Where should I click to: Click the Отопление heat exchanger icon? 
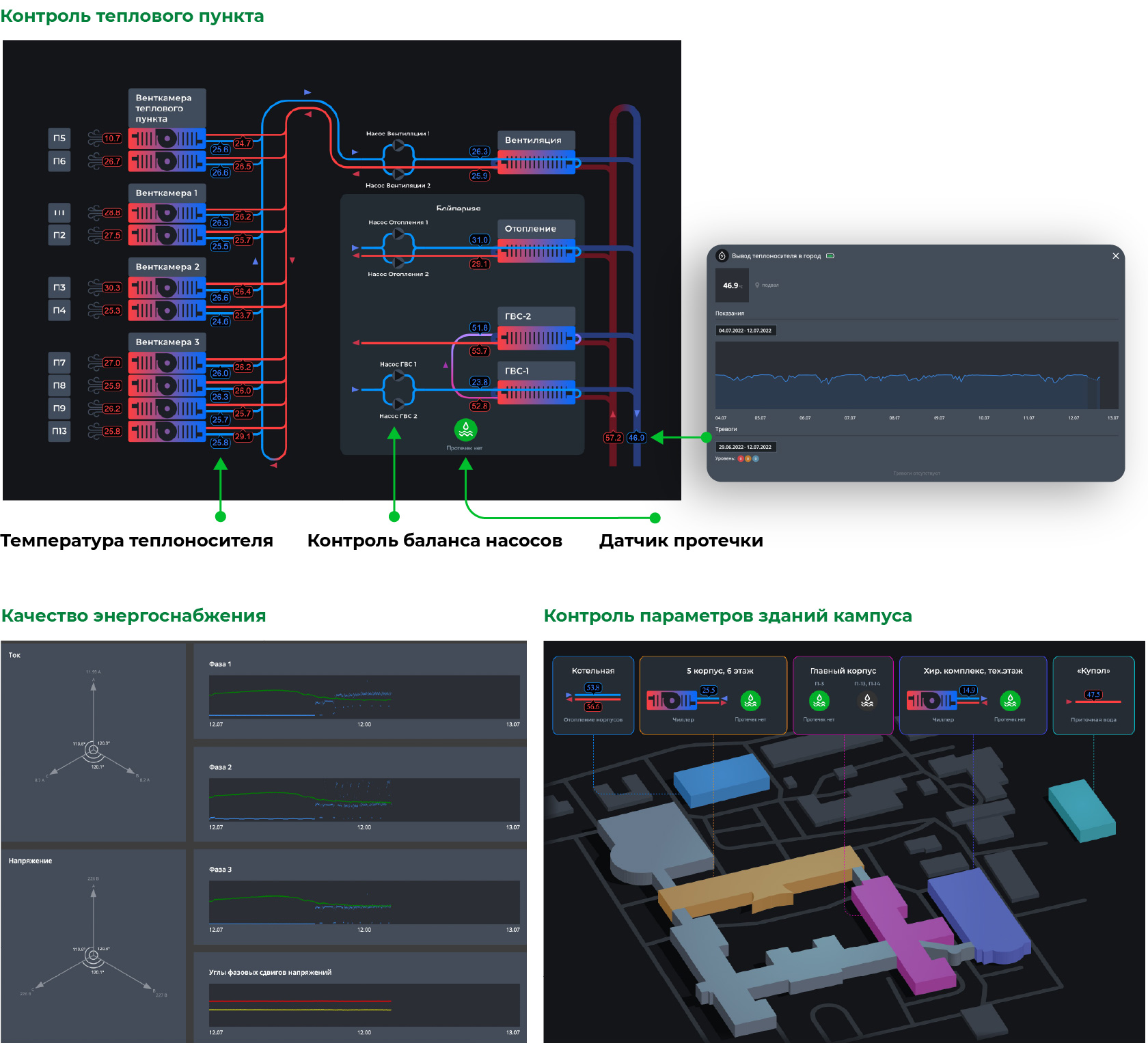[x=536, y=252]
